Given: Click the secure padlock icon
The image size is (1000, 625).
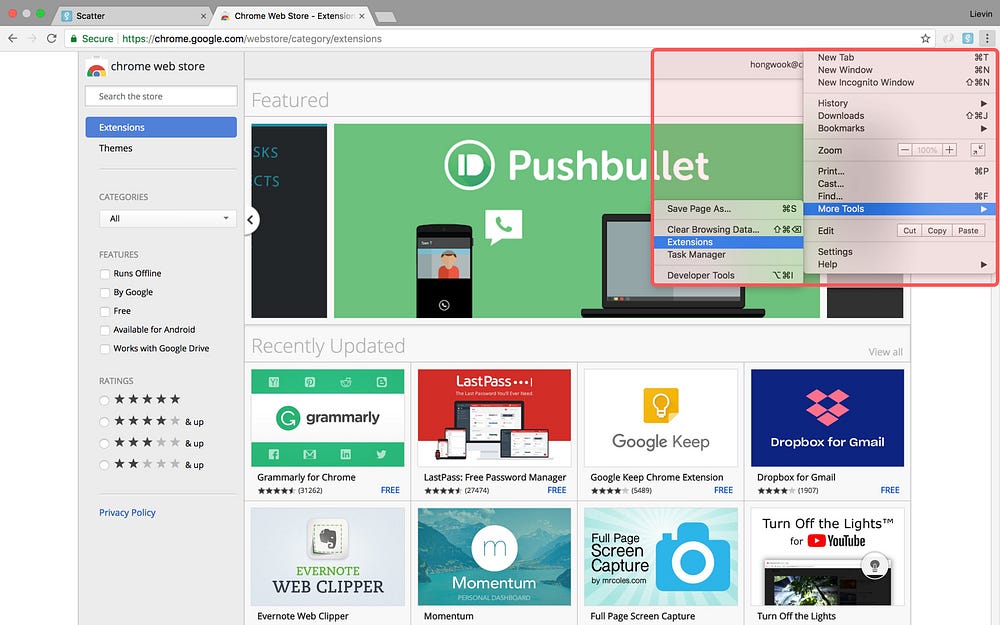Looking at the screenshot, I should point(74,38).
